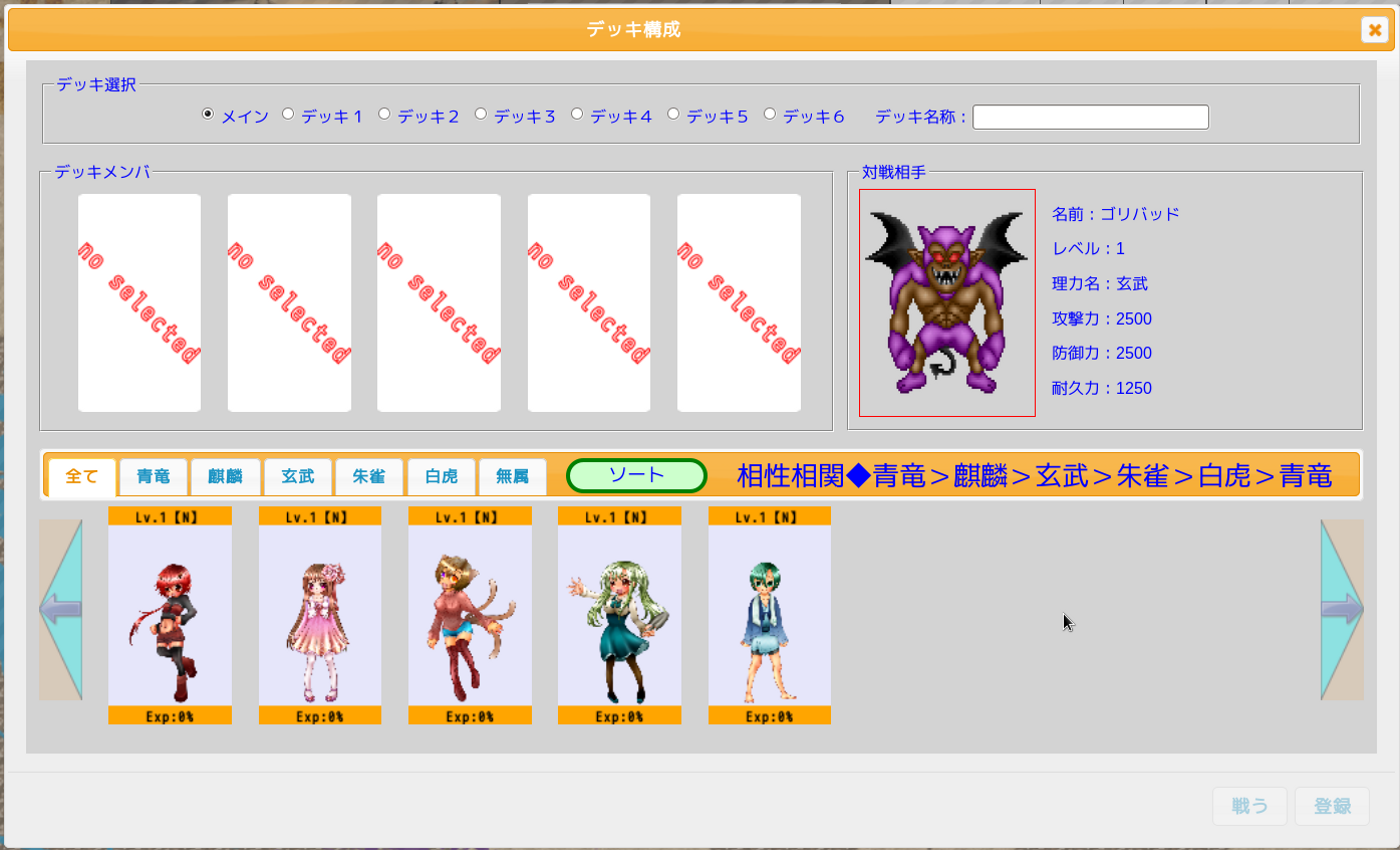
Task: Pick the pink dress girl card
Action: coord(320,615)
